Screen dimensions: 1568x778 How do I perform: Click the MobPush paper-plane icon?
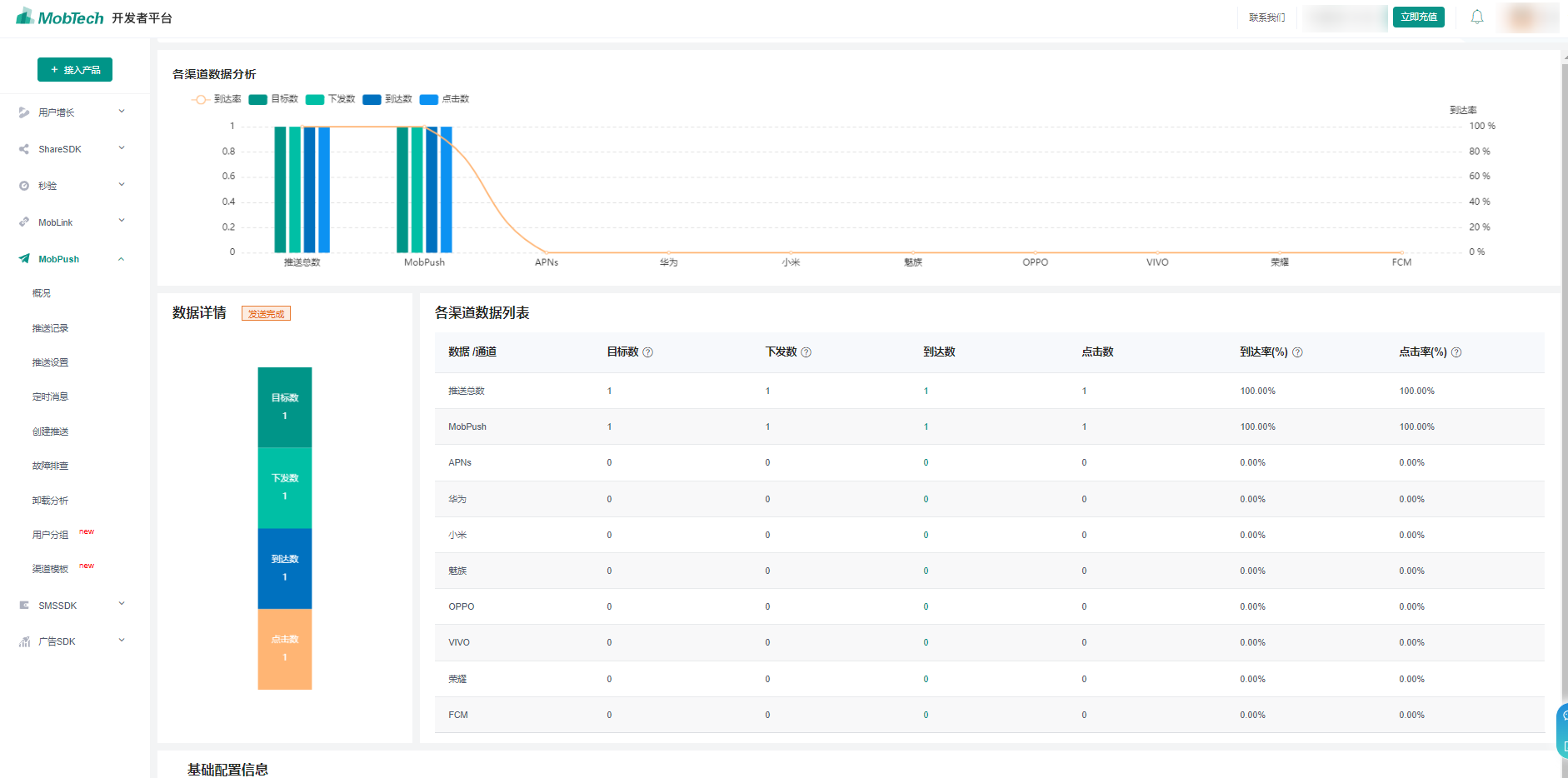click(24, 259)
